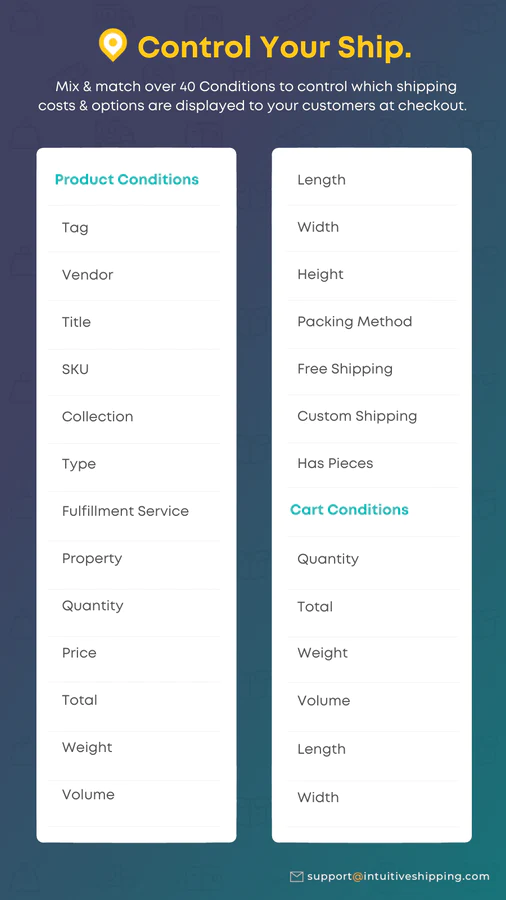Click the Control Your Ship title
The height and width of the screenshot is (900, 506).
point(274,48)
